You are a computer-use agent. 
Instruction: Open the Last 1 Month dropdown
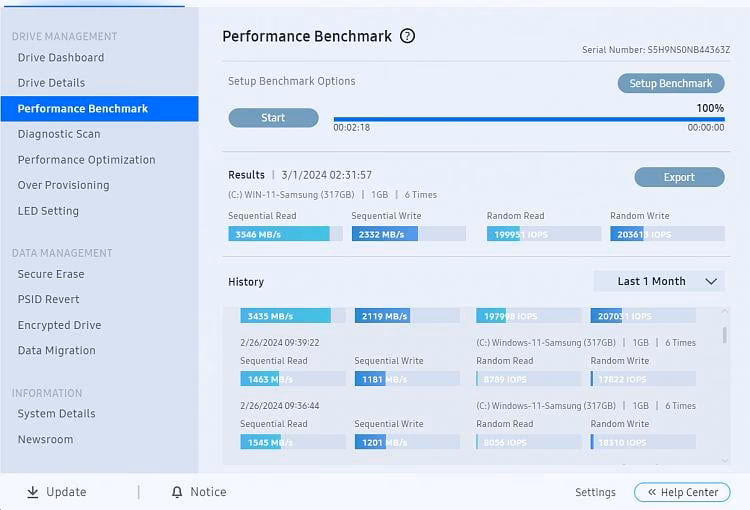[658, 281]
